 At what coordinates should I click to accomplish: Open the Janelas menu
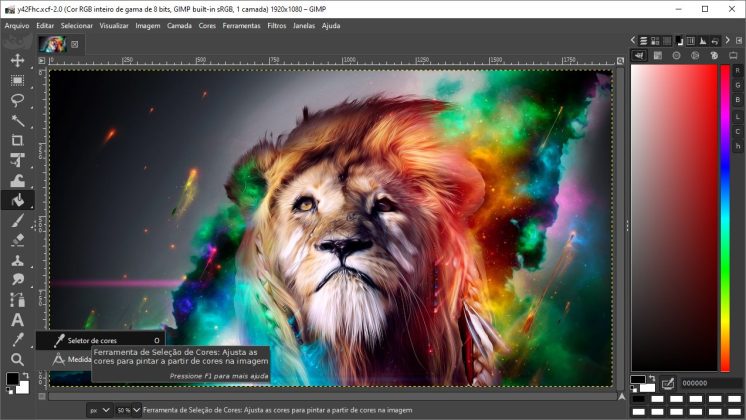coord(304,26)
